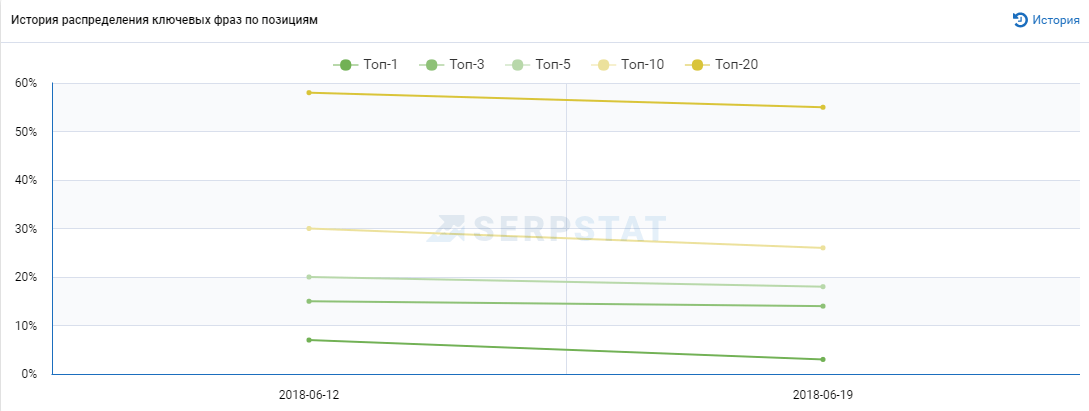
Task: Select Топ-20 data point on 2018-06-12
Action: tap(308, 92)
